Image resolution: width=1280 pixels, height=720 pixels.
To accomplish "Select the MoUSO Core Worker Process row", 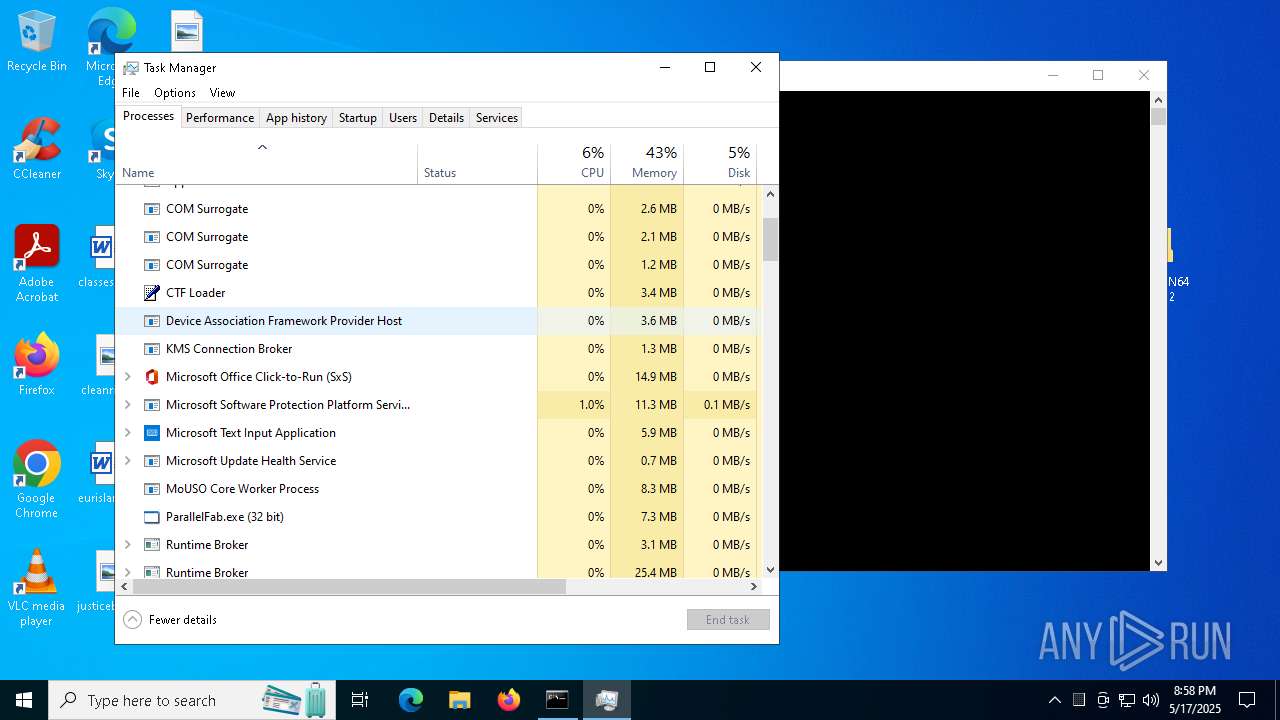I will 438,489.
